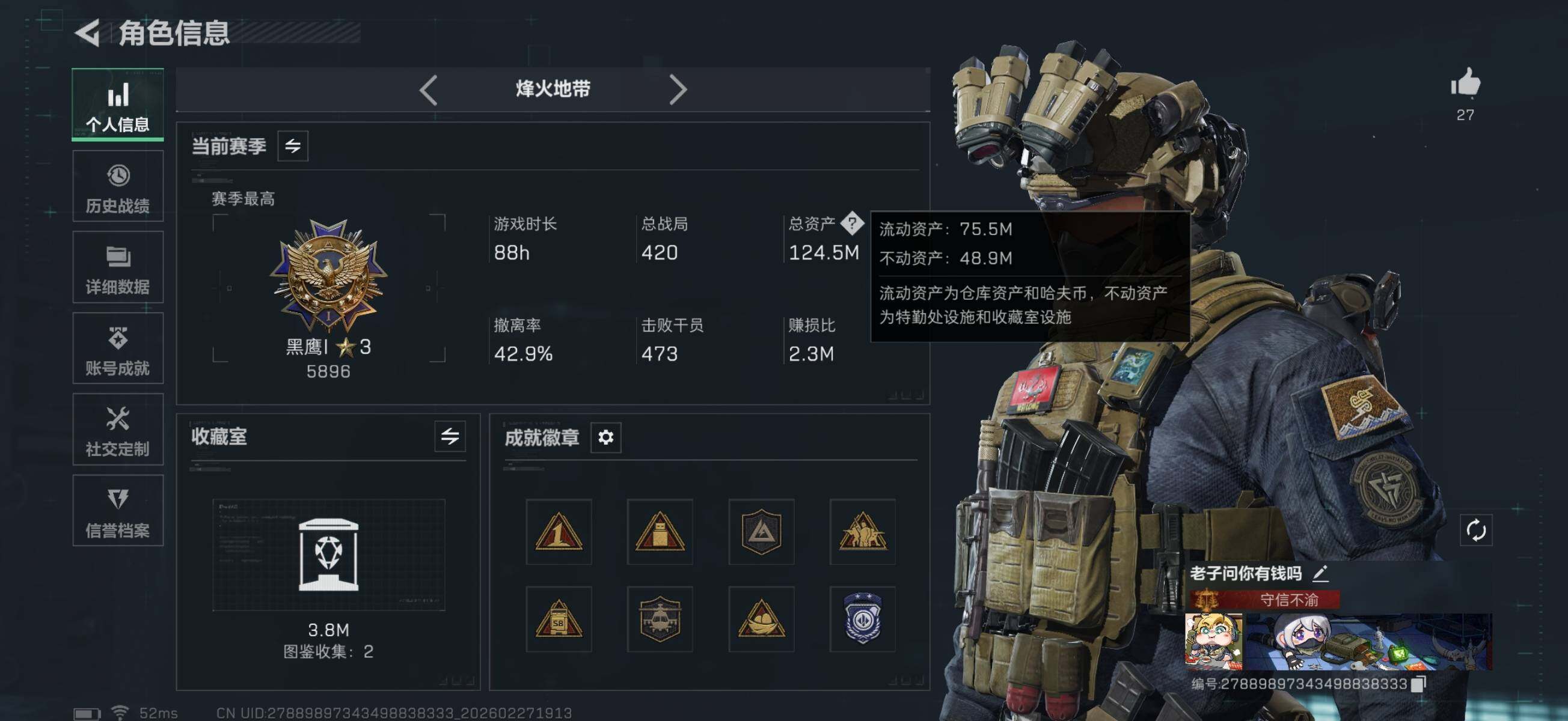Image resolution: width=1568 pixels, height=721 pixels.
Task: Copy the player ID number icon
Action: tap(1418, 684)
